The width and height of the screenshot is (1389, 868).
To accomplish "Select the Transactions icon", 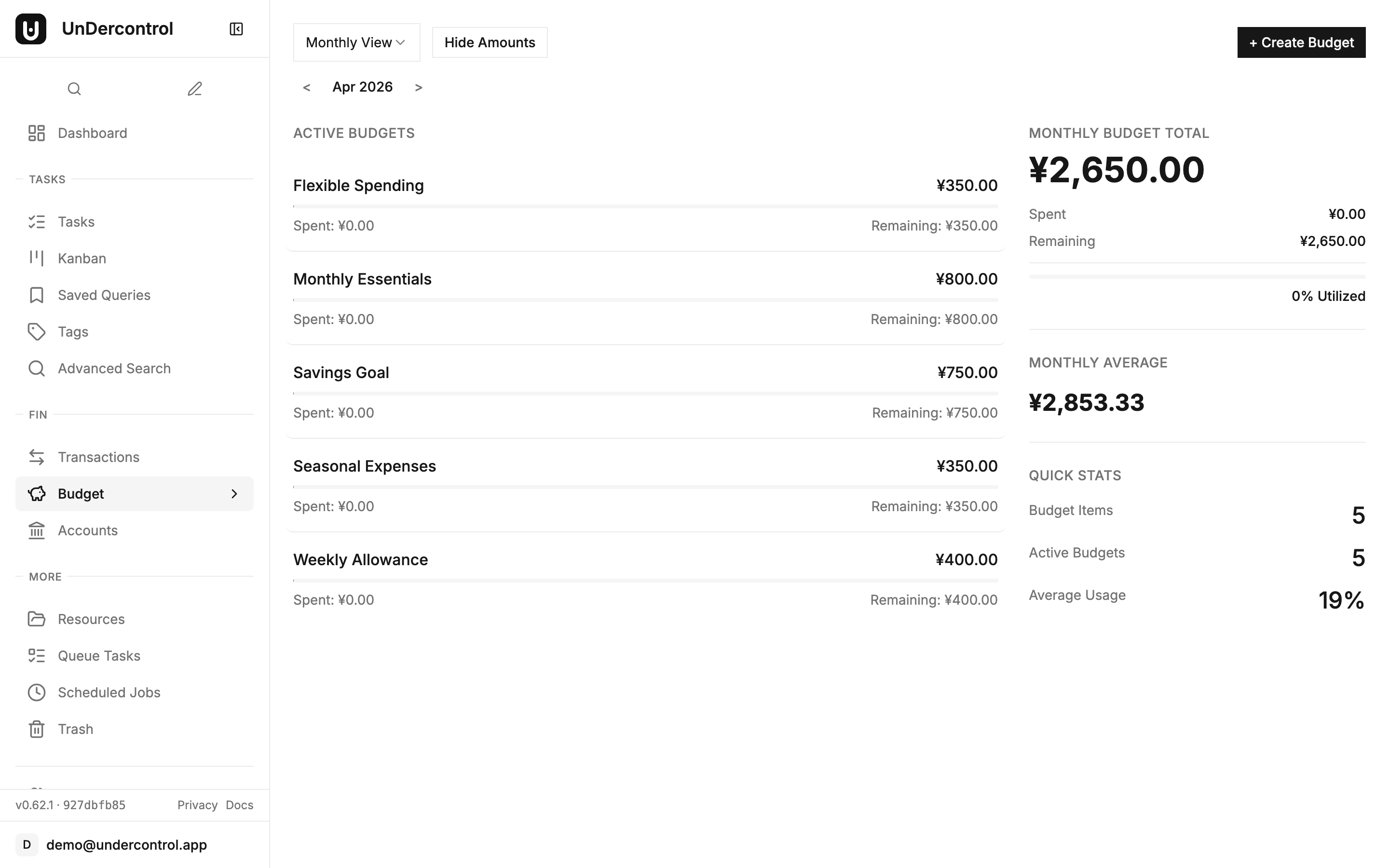I will tap(37, 457).
